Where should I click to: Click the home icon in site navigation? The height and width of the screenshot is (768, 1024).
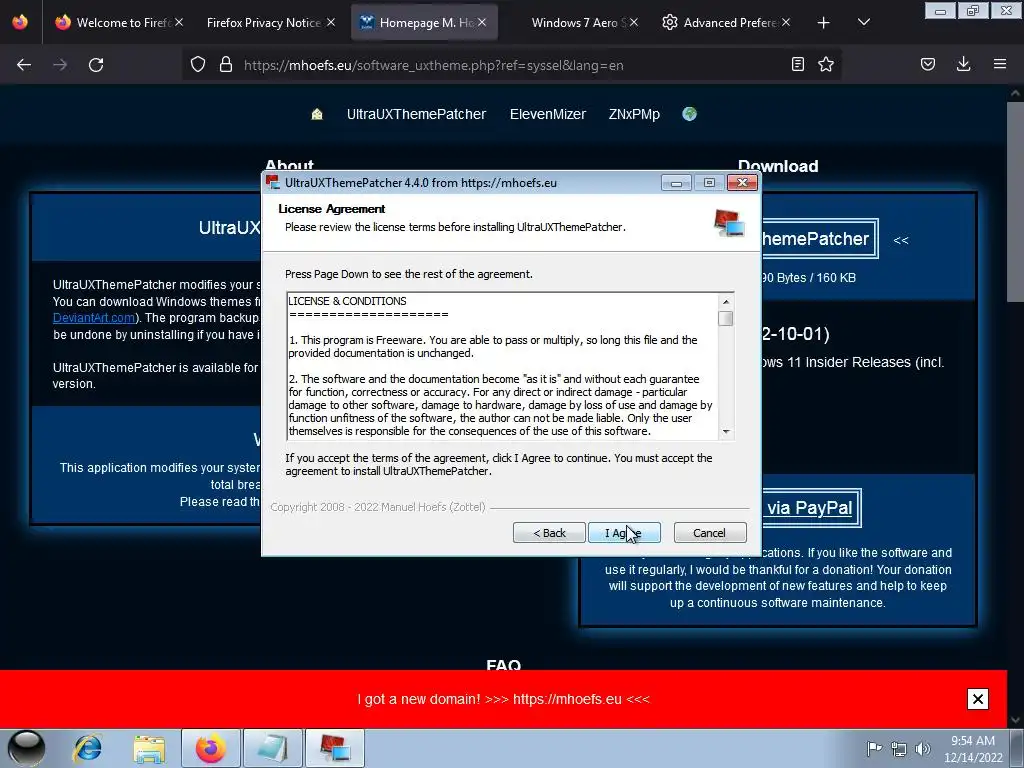[317, 114]
